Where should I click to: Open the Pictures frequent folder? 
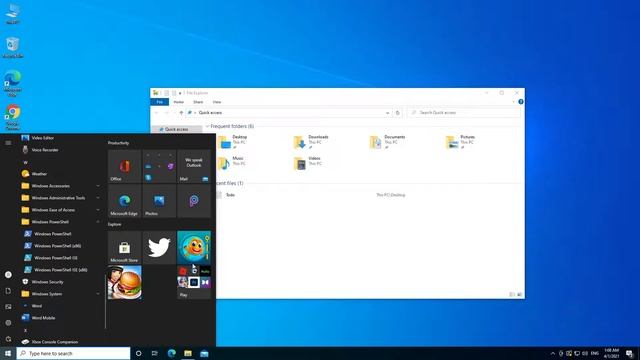460,142
